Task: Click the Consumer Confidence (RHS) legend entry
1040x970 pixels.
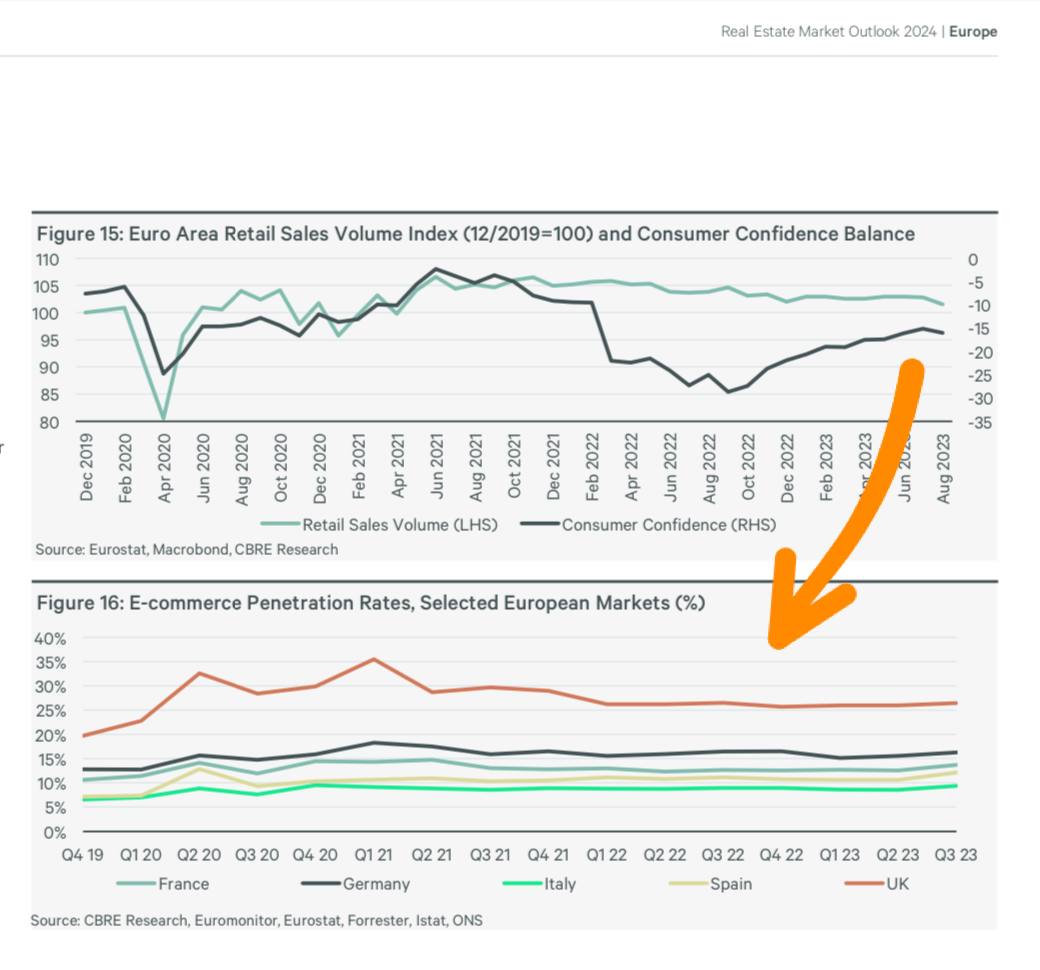Action: pyautogui.click(x=668, y=524)
